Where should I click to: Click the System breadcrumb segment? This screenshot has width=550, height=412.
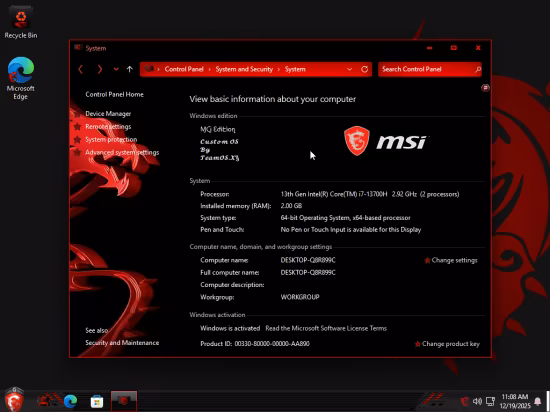[x=295, y=69]
